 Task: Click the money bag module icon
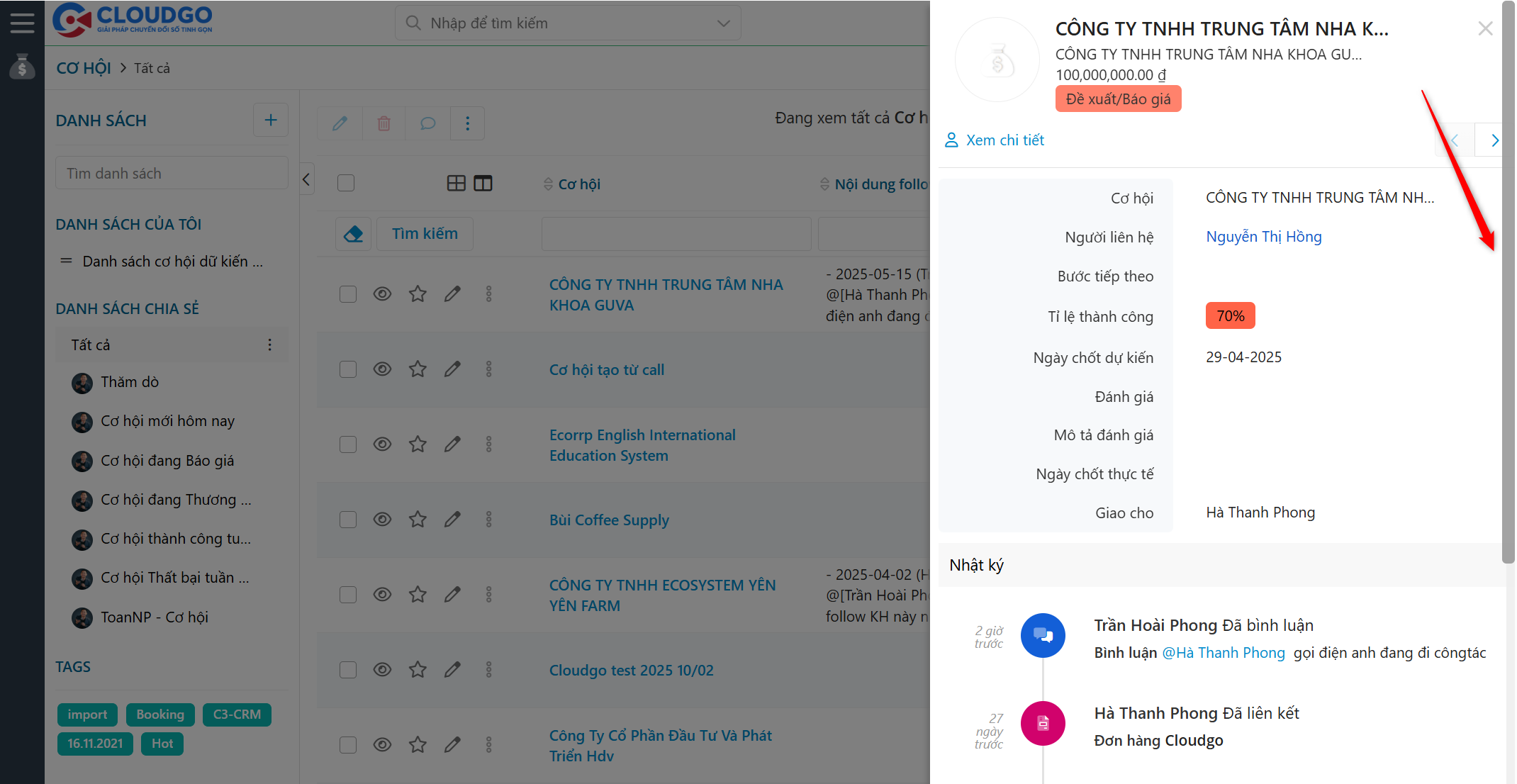click(22, 67)
